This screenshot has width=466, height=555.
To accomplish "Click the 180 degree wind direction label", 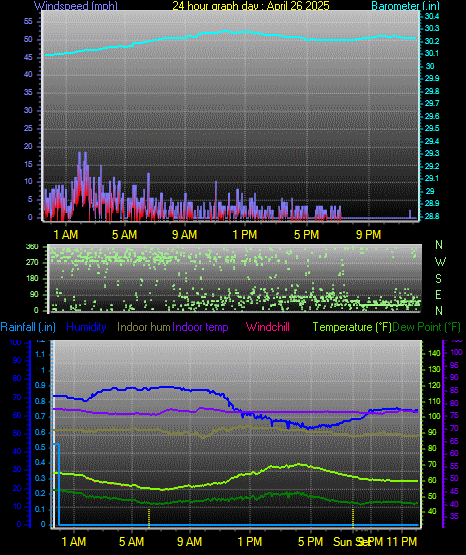I will (32, 279).
